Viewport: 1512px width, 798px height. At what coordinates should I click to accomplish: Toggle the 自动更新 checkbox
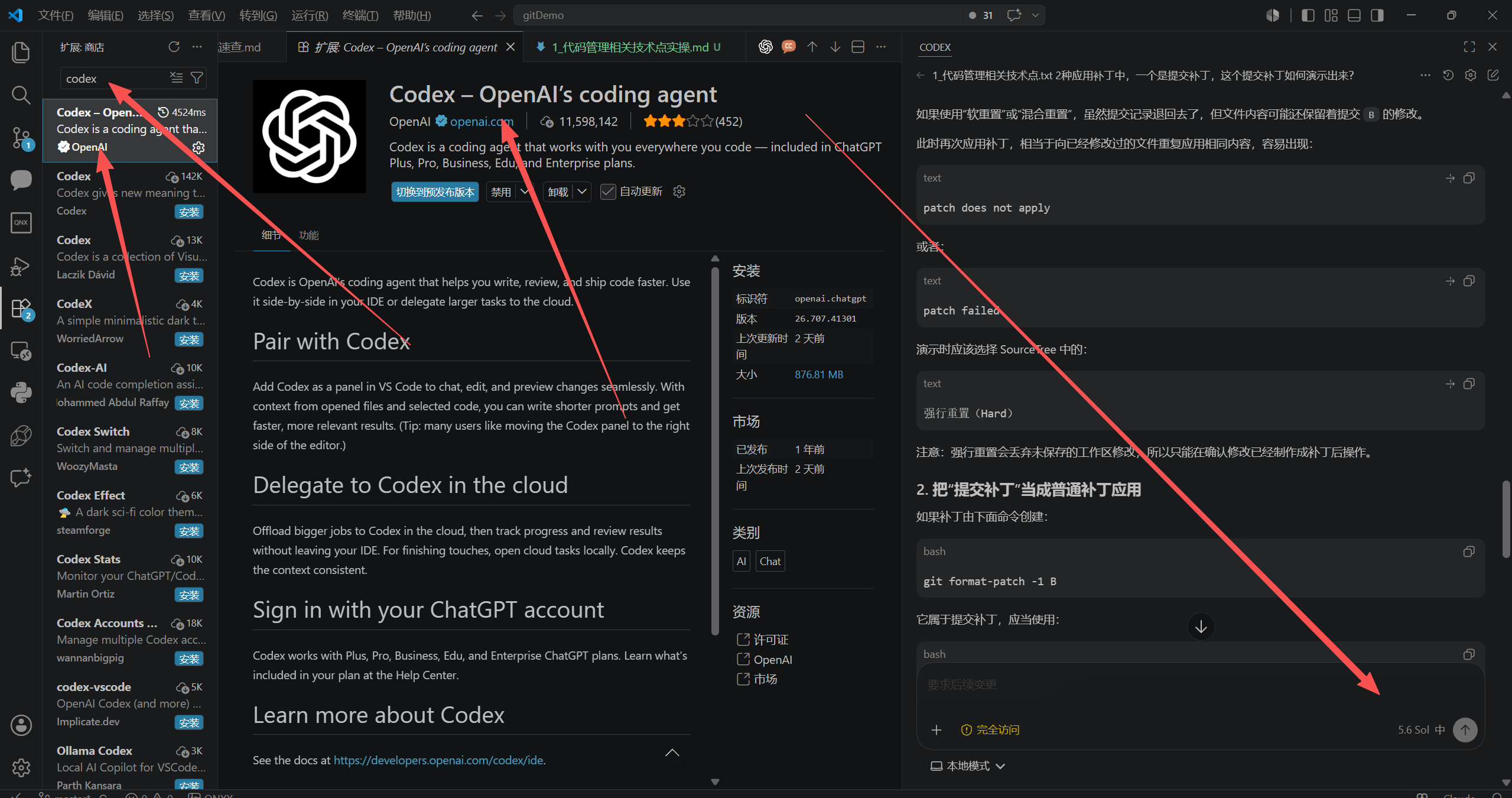(608, 192)
